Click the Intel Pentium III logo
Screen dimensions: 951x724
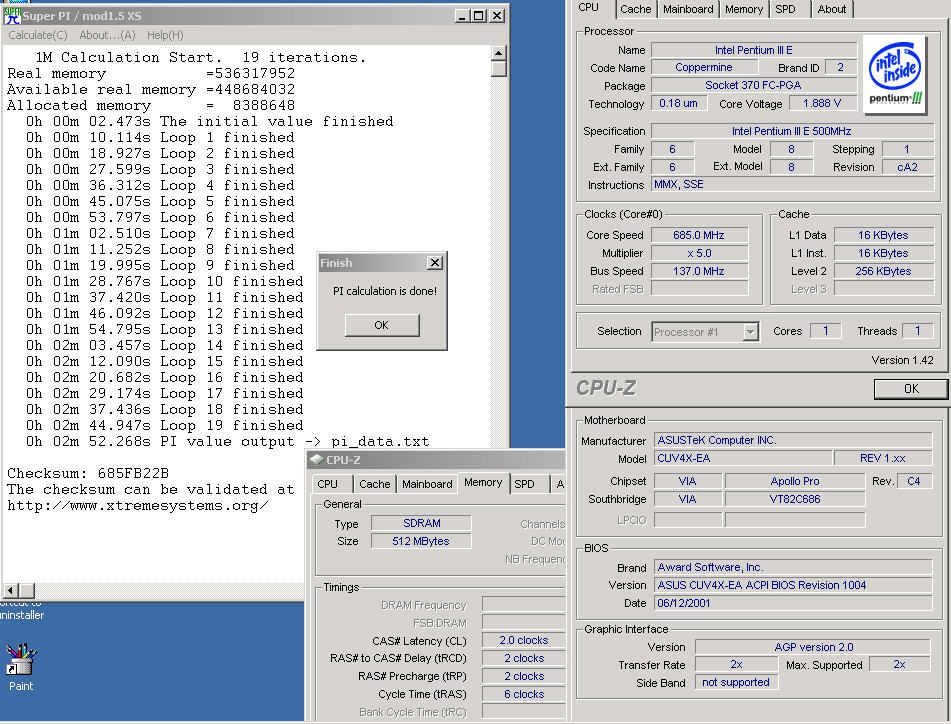tap(895, 75)
